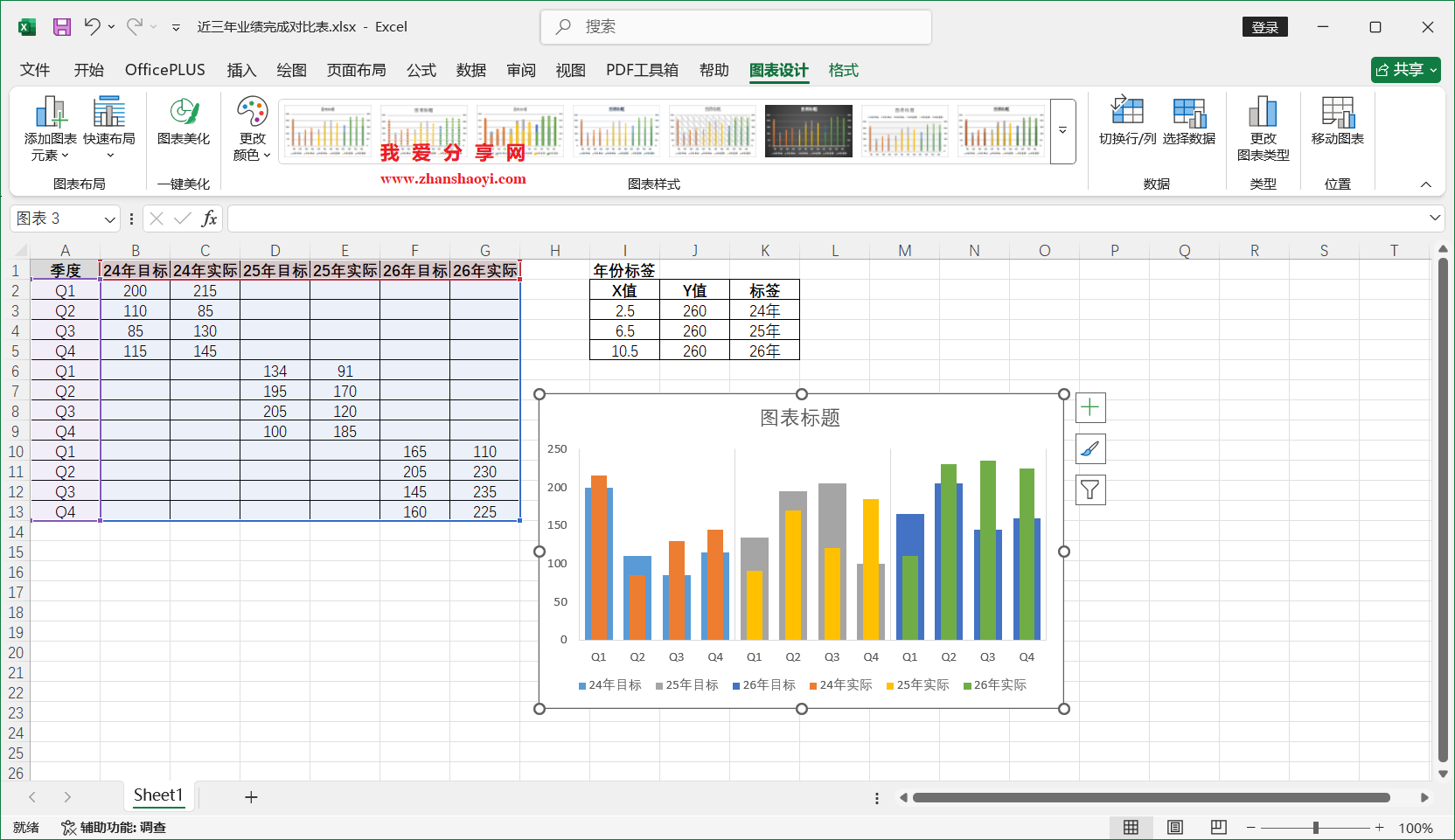Click Select Data (选择数据) icon
This screenshot has width=1455, height=840.
[1188, 122]
